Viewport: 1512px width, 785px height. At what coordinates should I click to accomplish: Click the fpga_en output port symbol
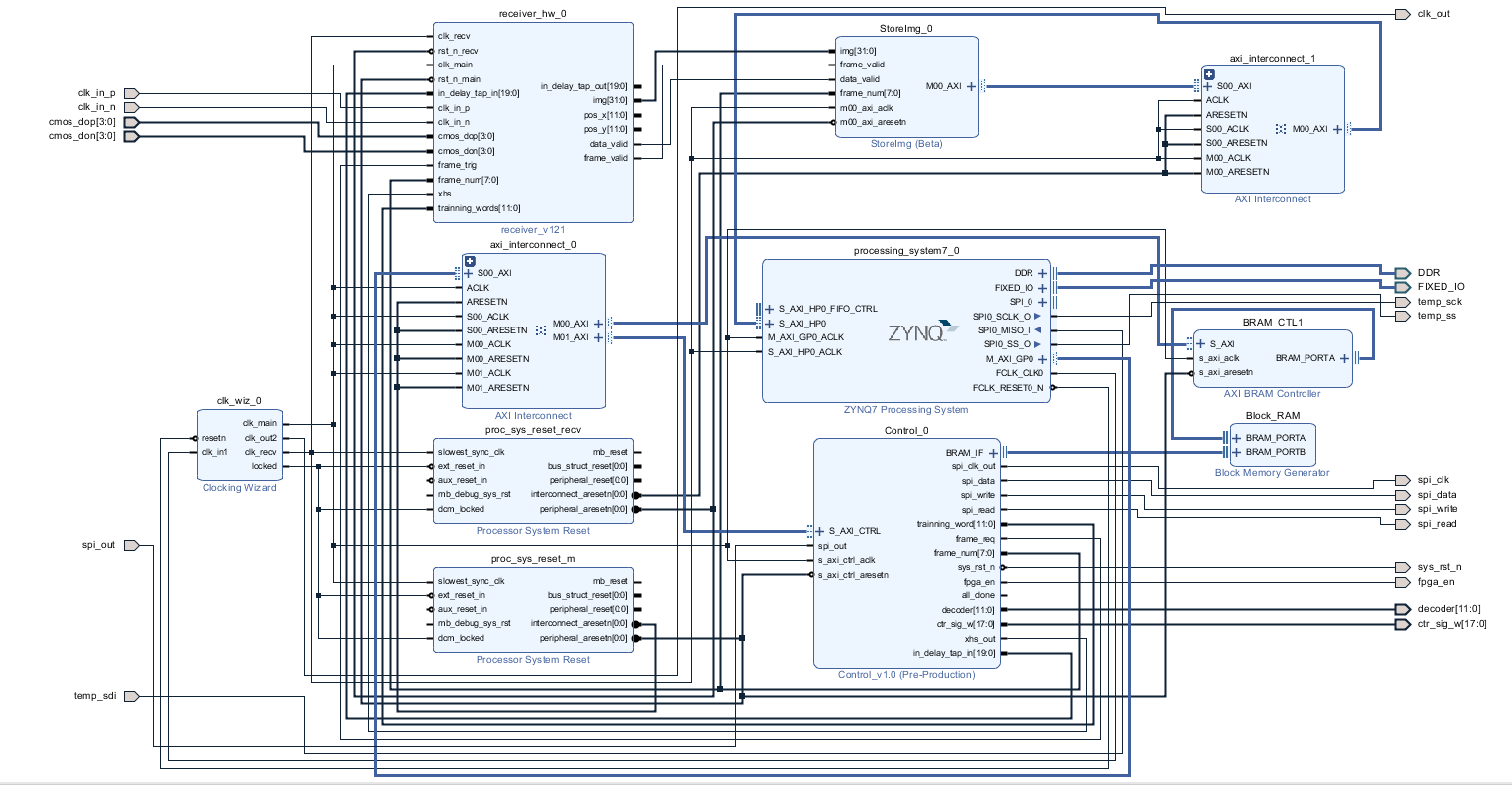pos(1402,582)
